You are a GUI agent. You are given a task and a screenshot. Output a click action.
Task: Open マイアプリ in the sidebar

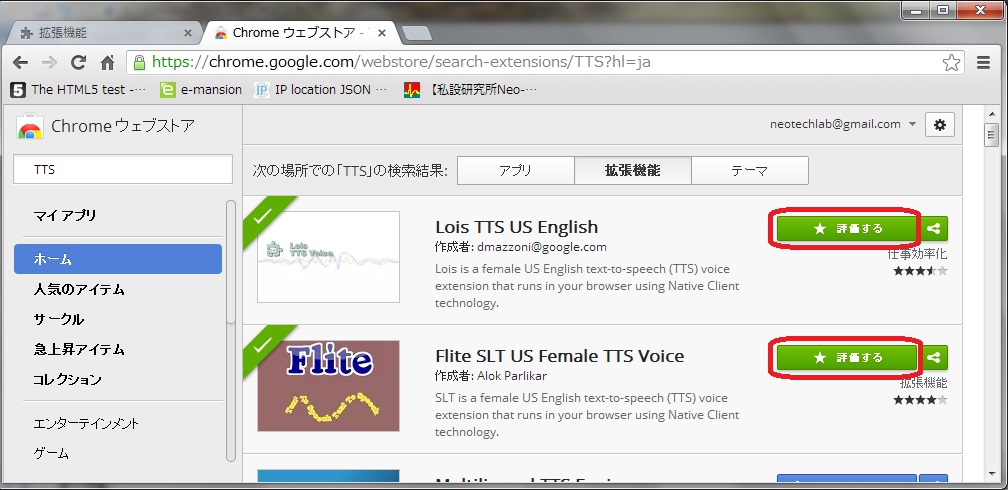click(65, 215)
